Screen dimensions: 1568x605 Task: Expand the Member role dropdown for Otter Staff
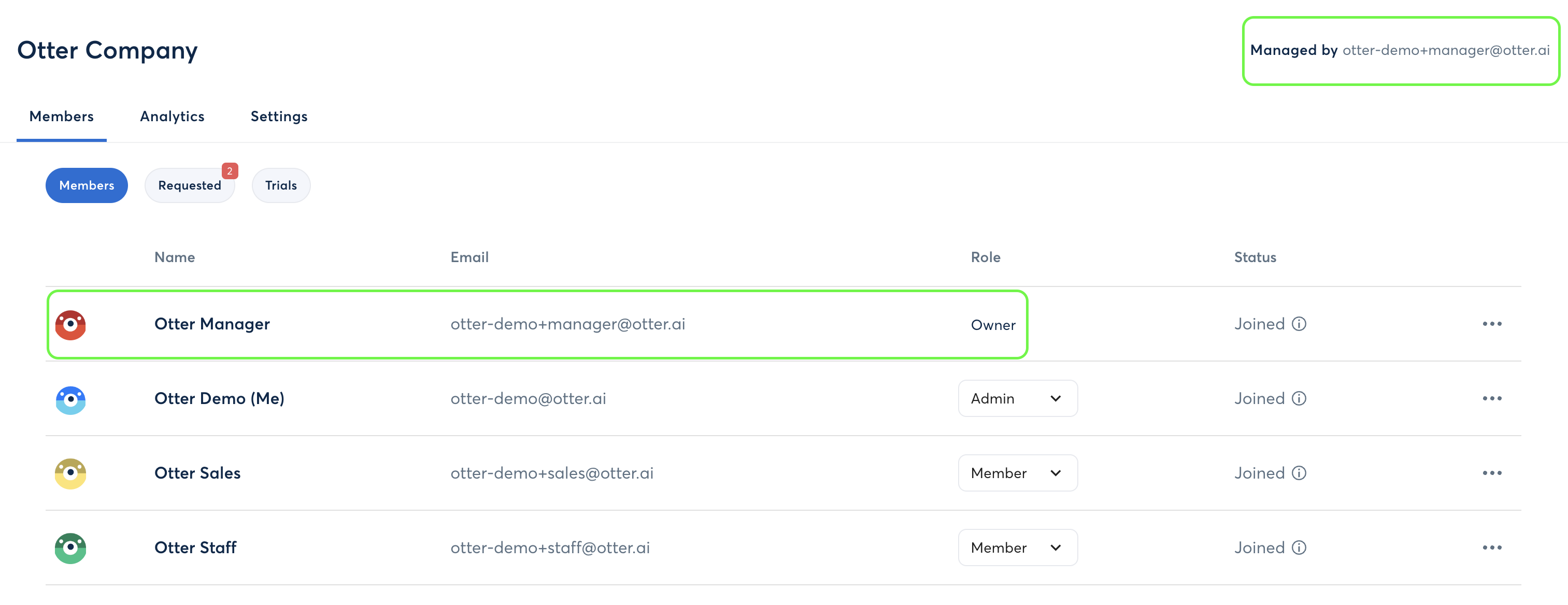pos(1018,548)
